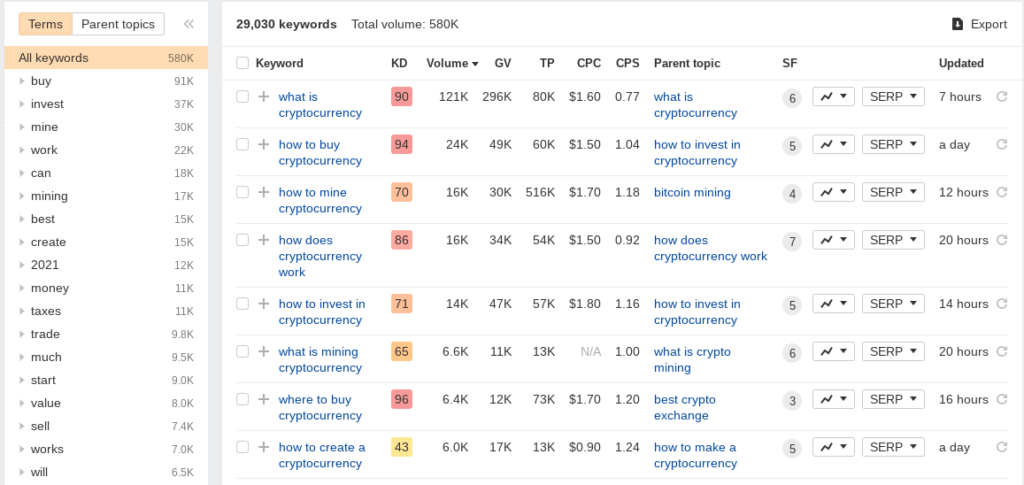Screen dimensions: 1024x485
Task: Click the Export button
Action: pyautogui.click(x=980, y=24)
